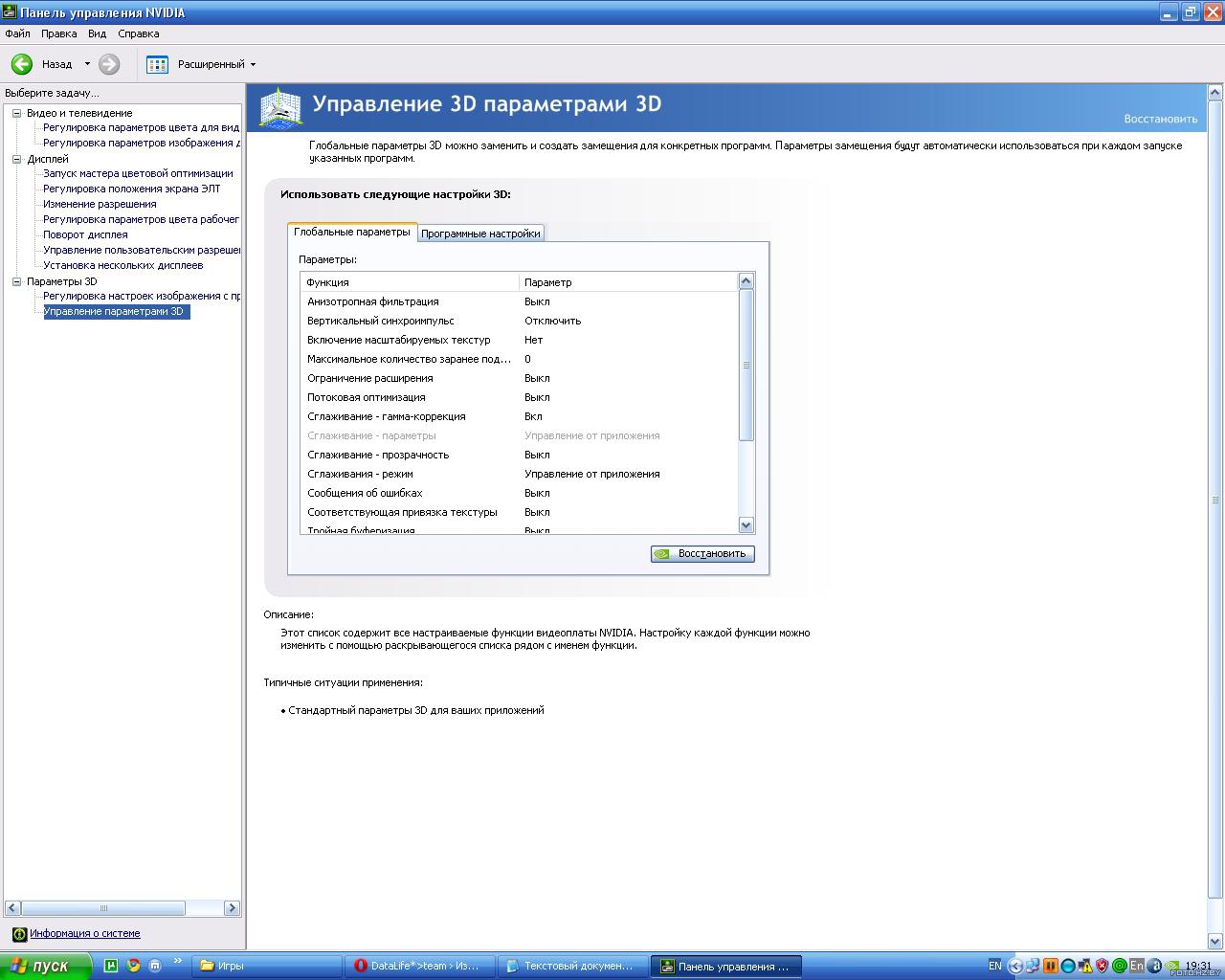Click the System information icon
Screen dimensions: 1225x980
point(19,934)
